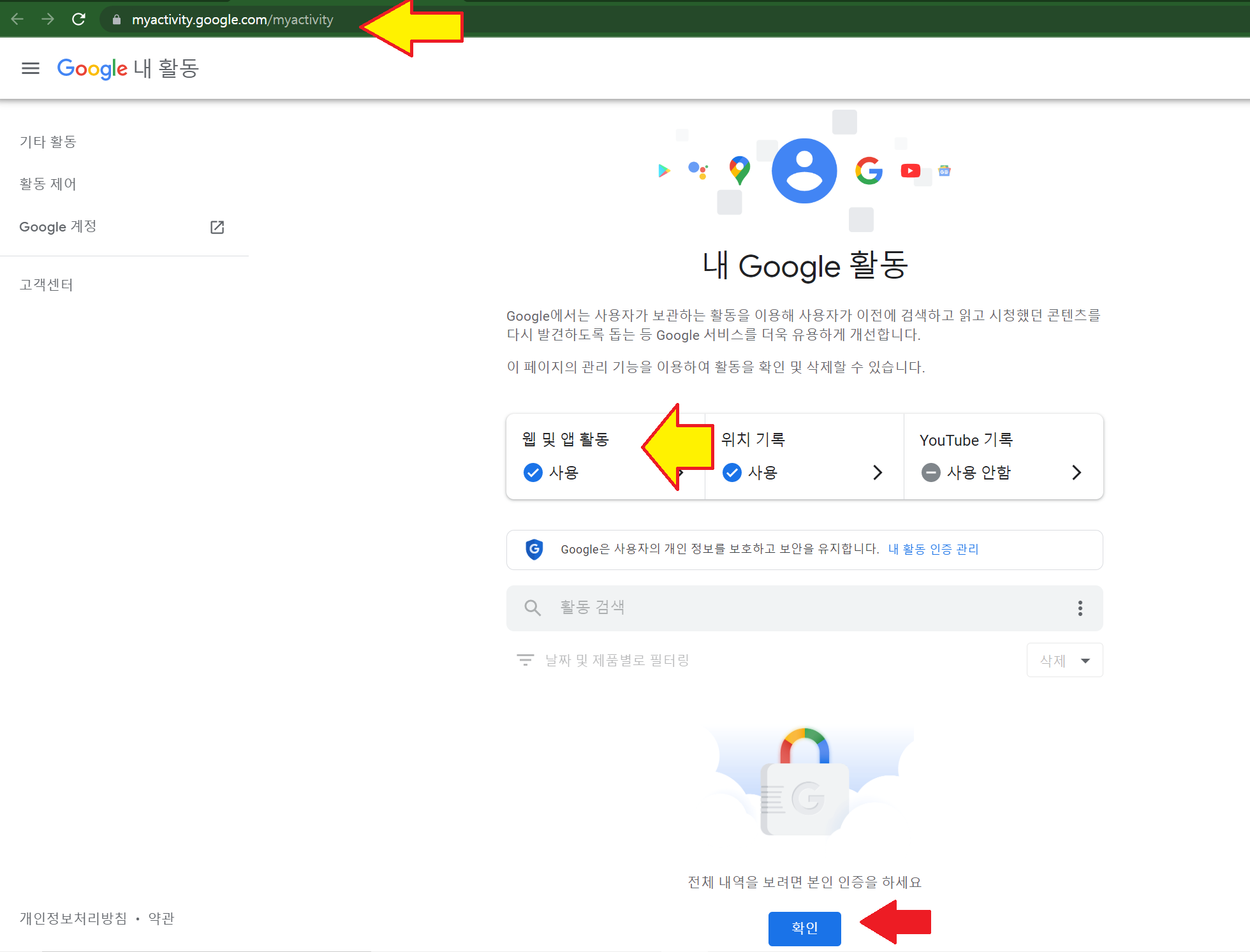This screenshot has width=1250, height=952.
Task: Click the 확인 verification button
Action: [x=804, y=928]
